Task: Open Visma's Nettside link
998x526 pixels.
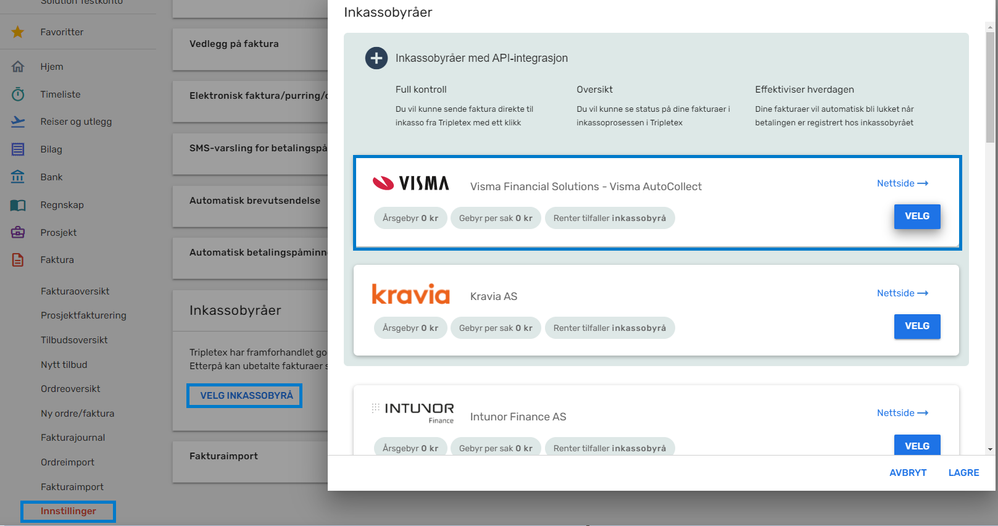Action: pyautogui.click(x=902, y=183)
